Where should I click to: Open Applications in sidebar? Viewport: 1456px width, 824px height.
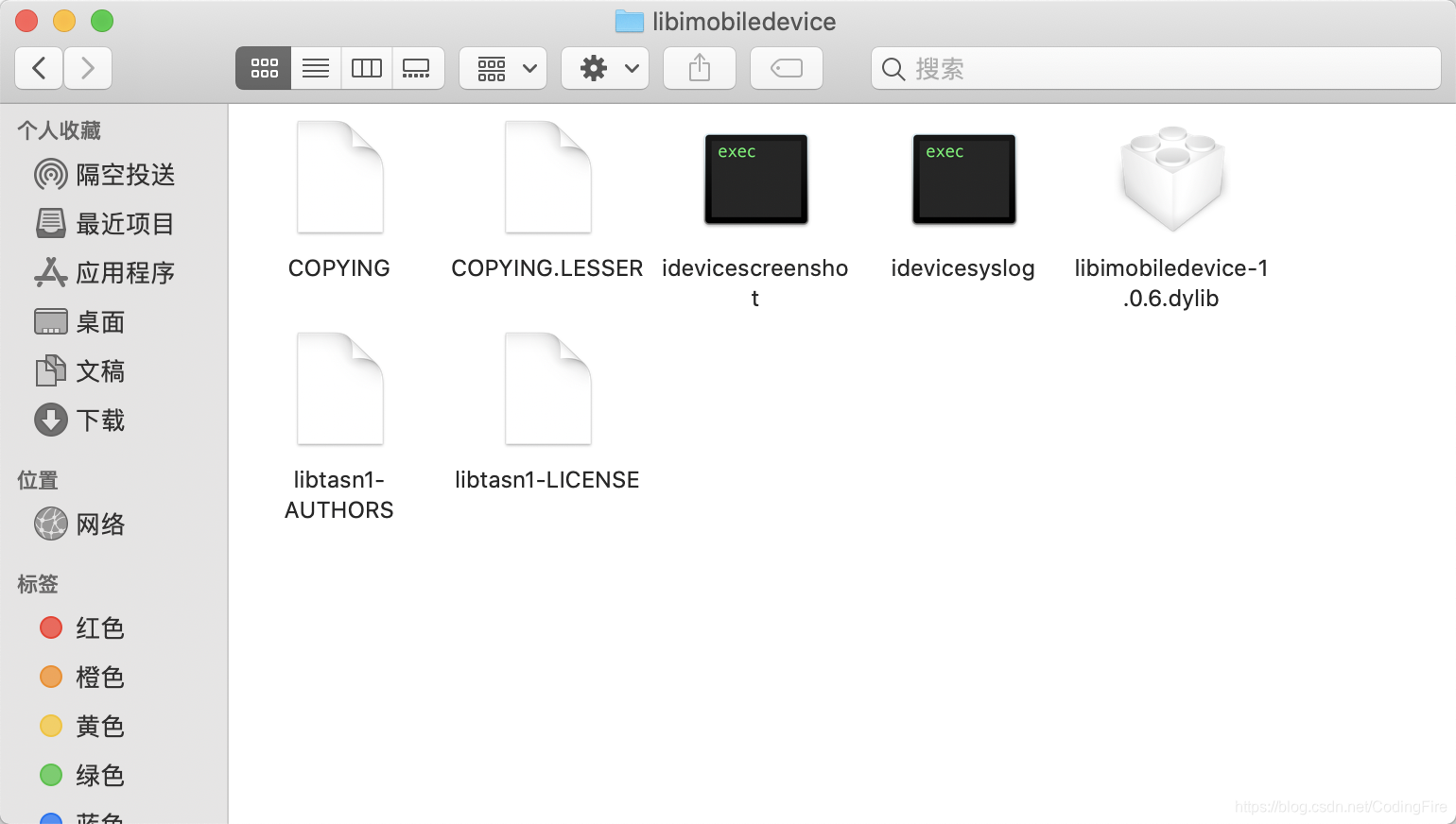[113, 273]
